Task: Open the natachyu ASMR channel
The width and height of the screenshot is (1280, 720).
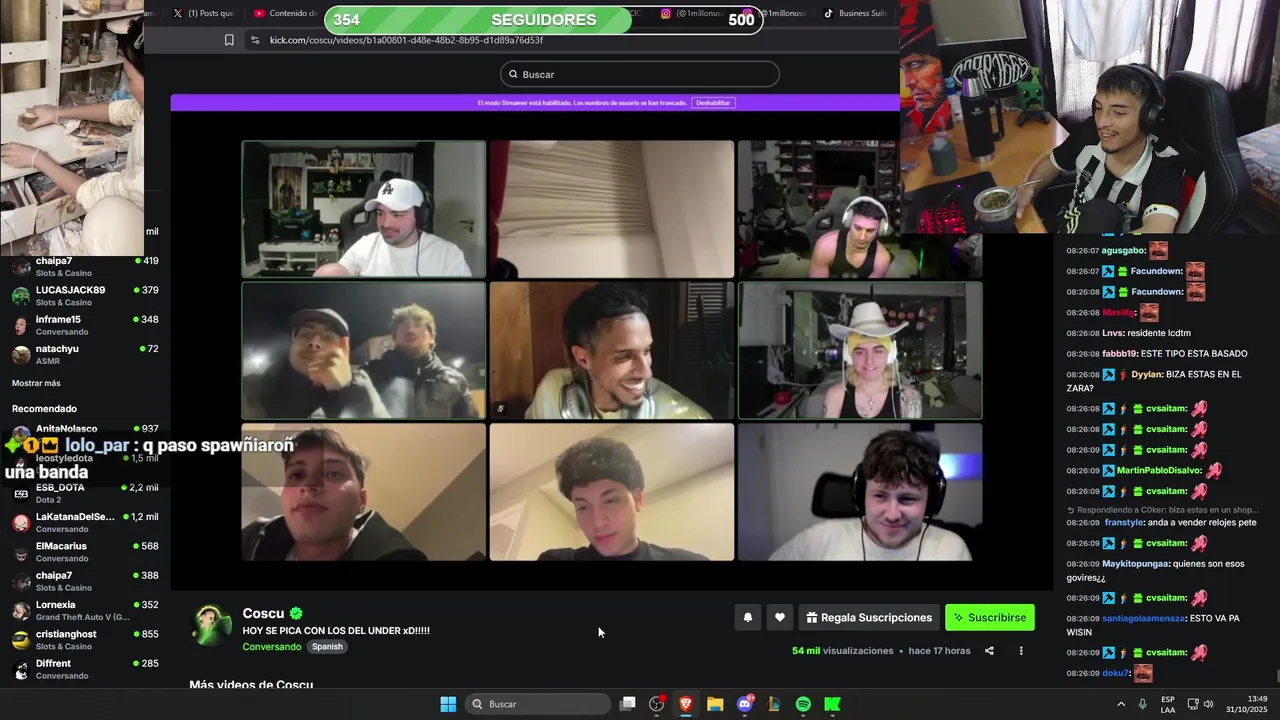Action: pyautogui.click(x=85, y=354)
